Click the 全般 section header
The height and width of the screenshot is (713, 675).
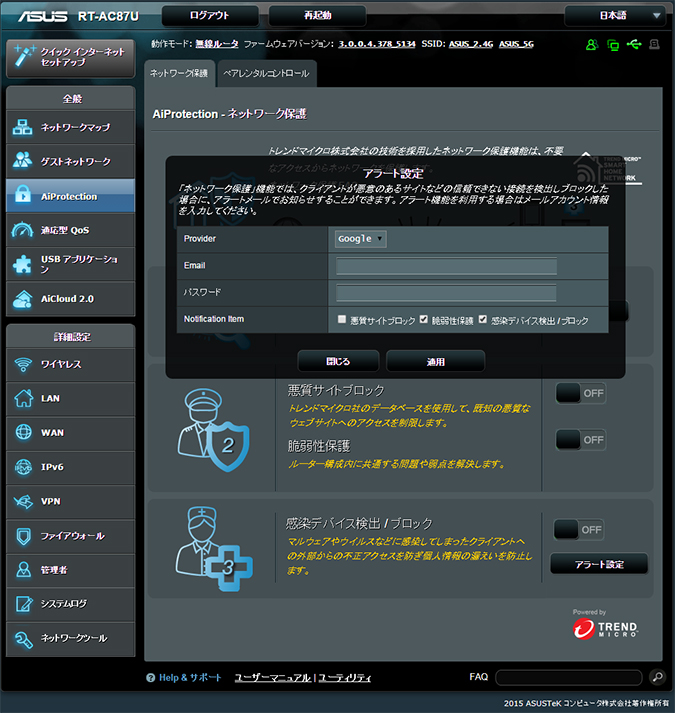point(71,99)
